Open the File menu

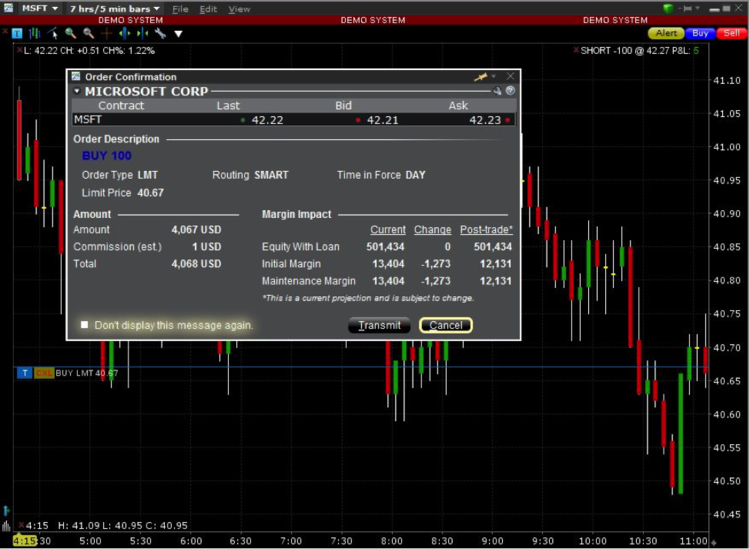(180, 9)
